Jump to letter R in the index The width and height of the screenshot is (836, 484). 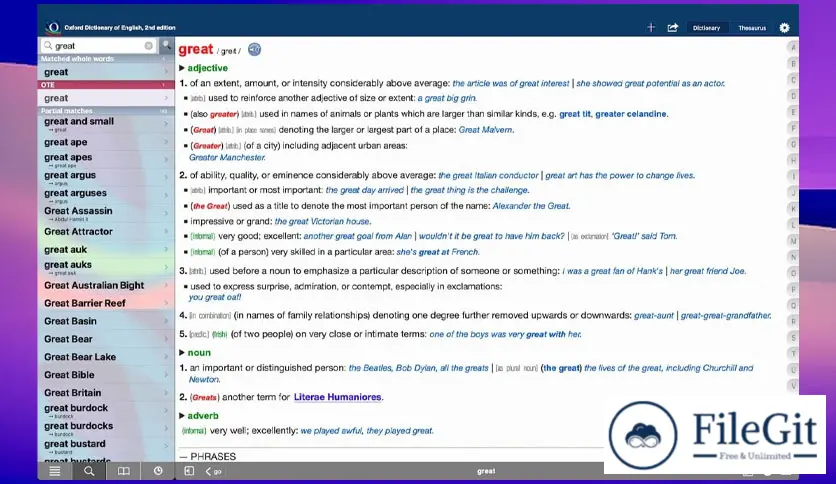point(793,321)
